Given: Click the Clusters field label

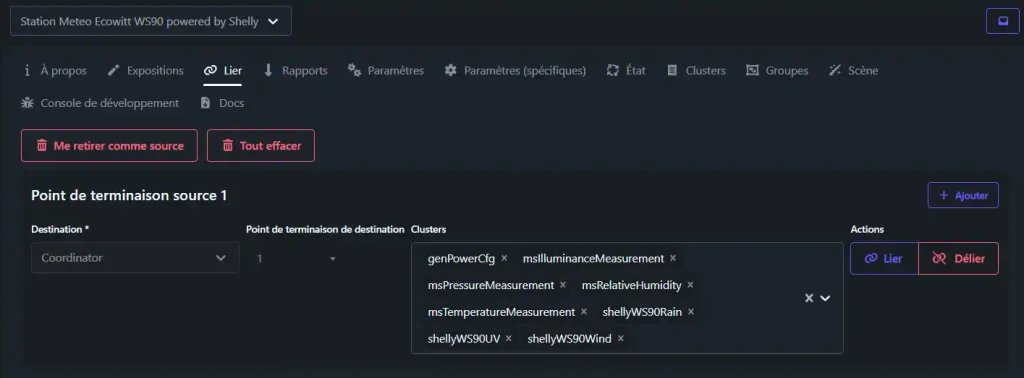Looking at the screenshot, I should pyautogui.click(x=429, y=229).
